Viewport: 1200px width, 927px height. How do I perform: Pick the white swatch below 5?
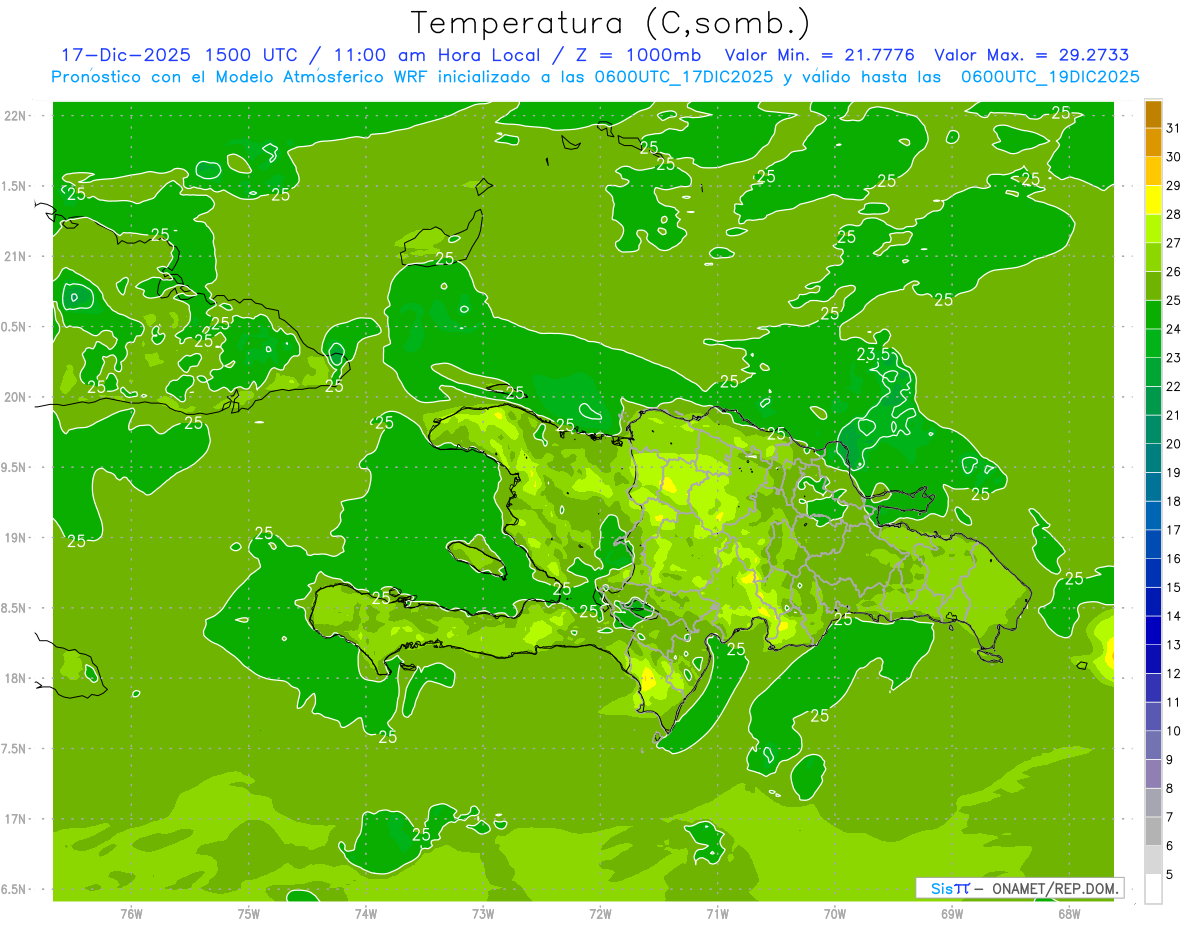1153,889
